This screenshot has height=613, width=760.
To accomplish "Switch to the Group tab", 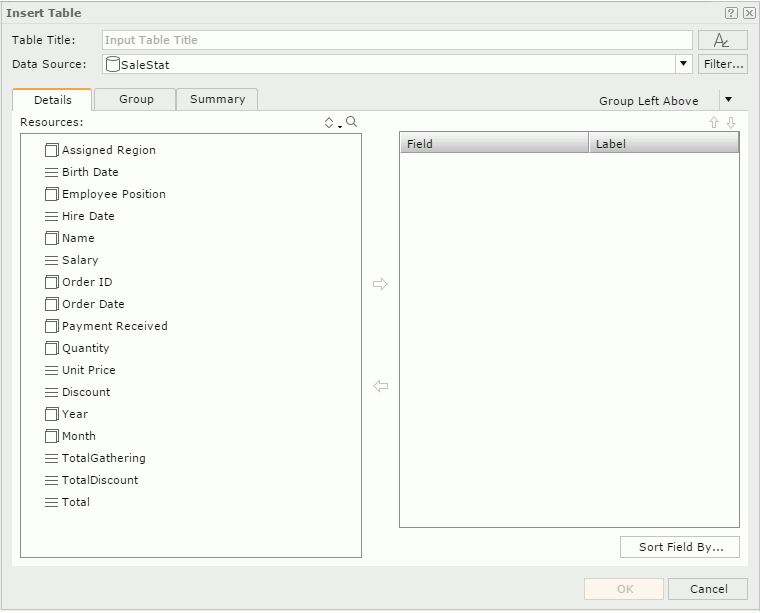I will pos(136,99).
